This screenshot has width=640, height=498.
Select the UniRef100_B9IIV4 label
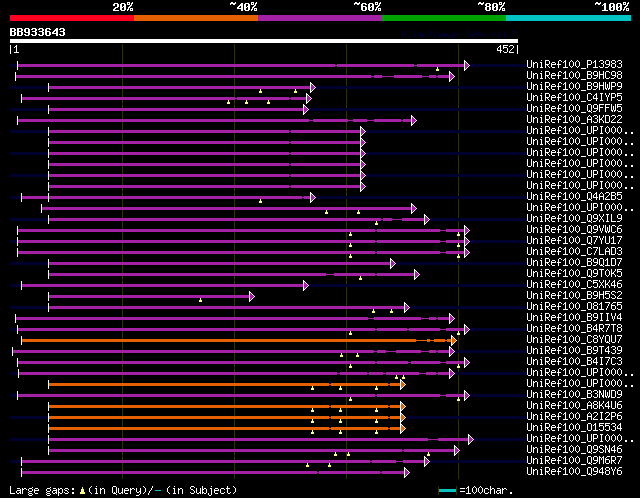click(x=574, y=318)
